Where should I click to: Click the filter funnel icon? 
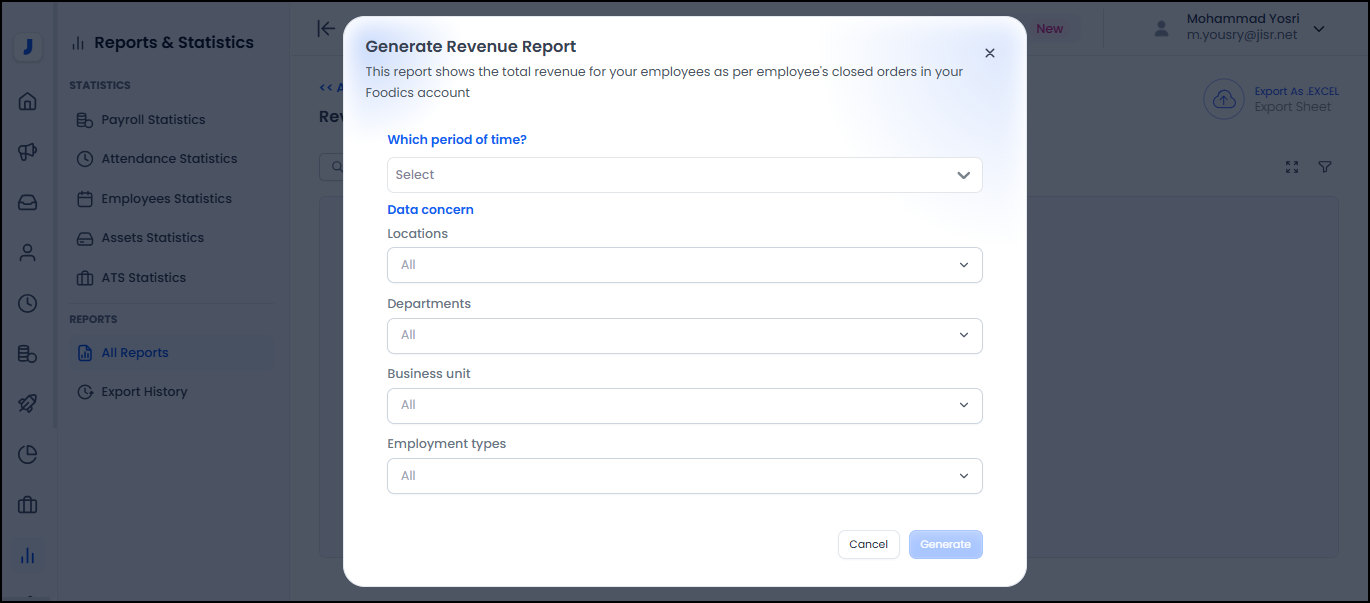tap(1325, 167)
